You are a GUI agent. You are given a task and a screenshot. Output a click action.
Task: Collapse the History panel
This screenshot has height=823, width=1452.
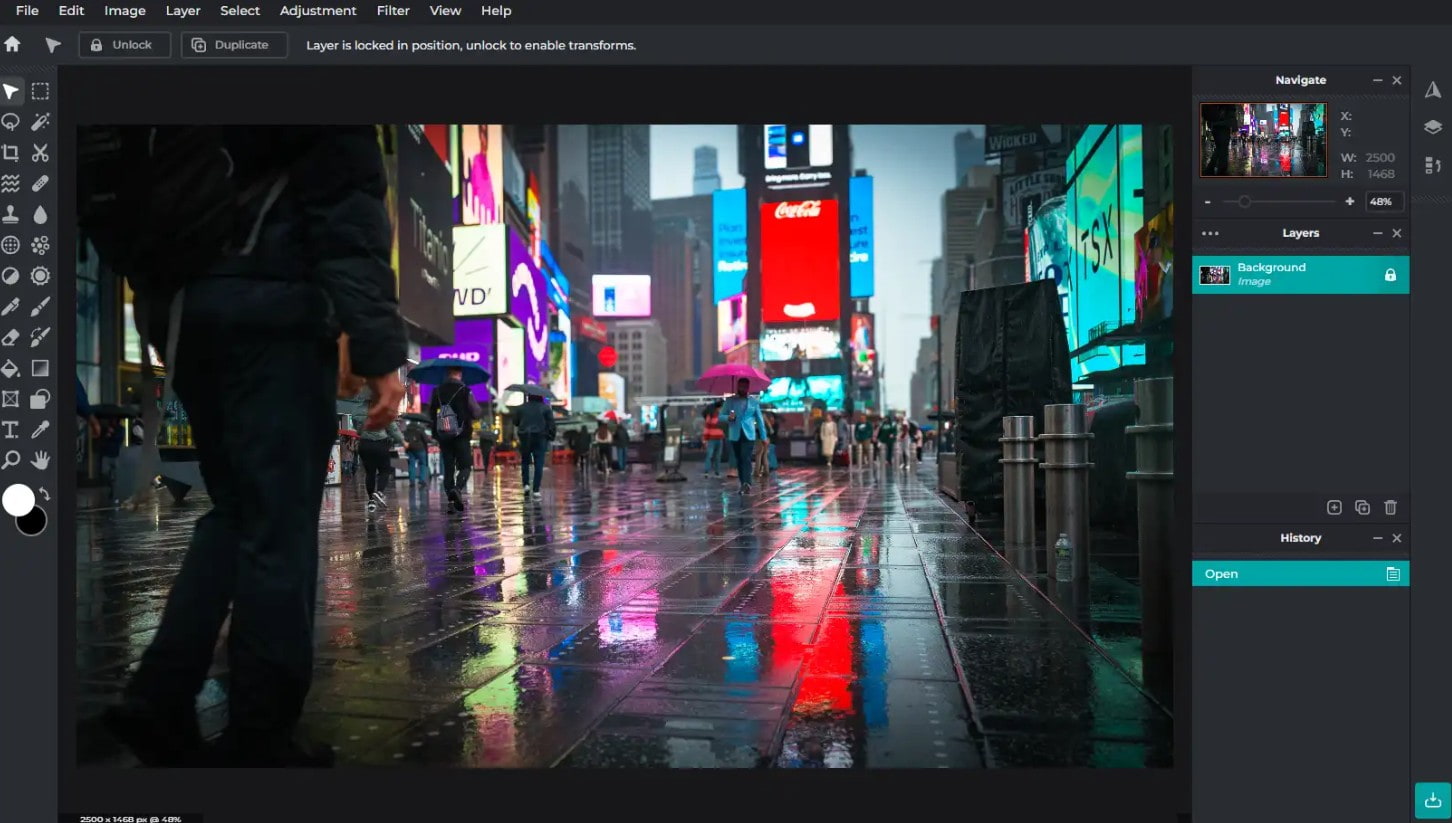(x=1377, y=538)
